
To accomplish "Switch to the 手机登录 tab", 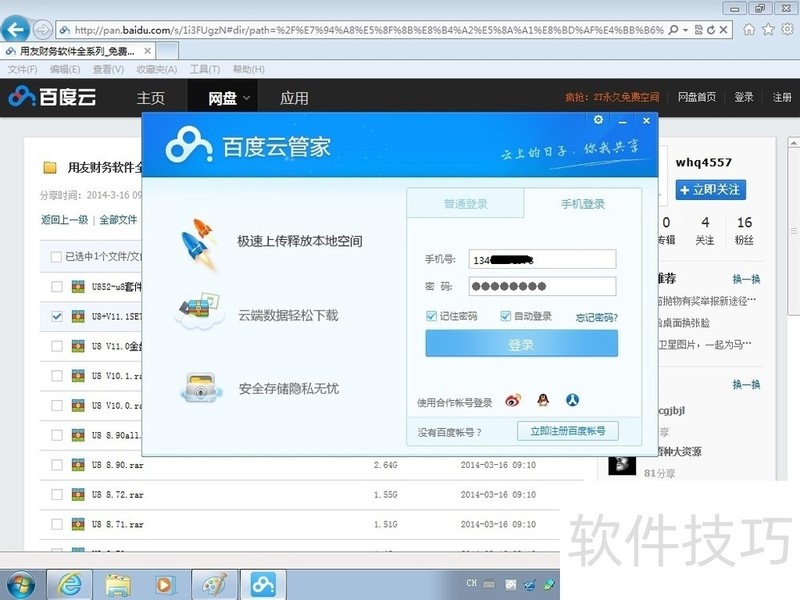I will click(582, 204).
